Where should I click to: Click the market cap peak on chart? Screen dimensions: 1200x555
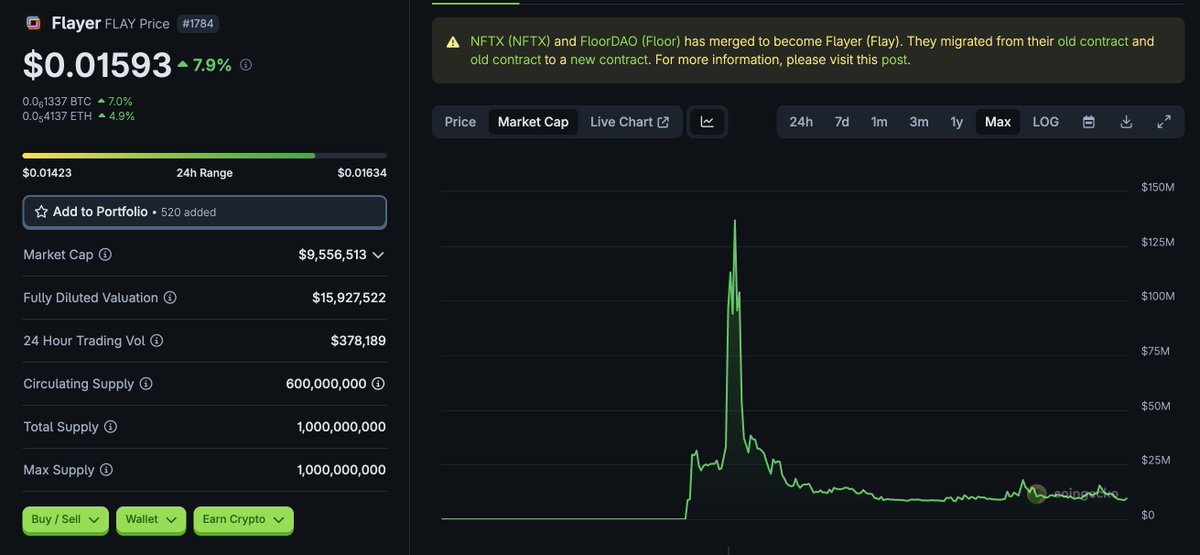[x=735, y=221]
